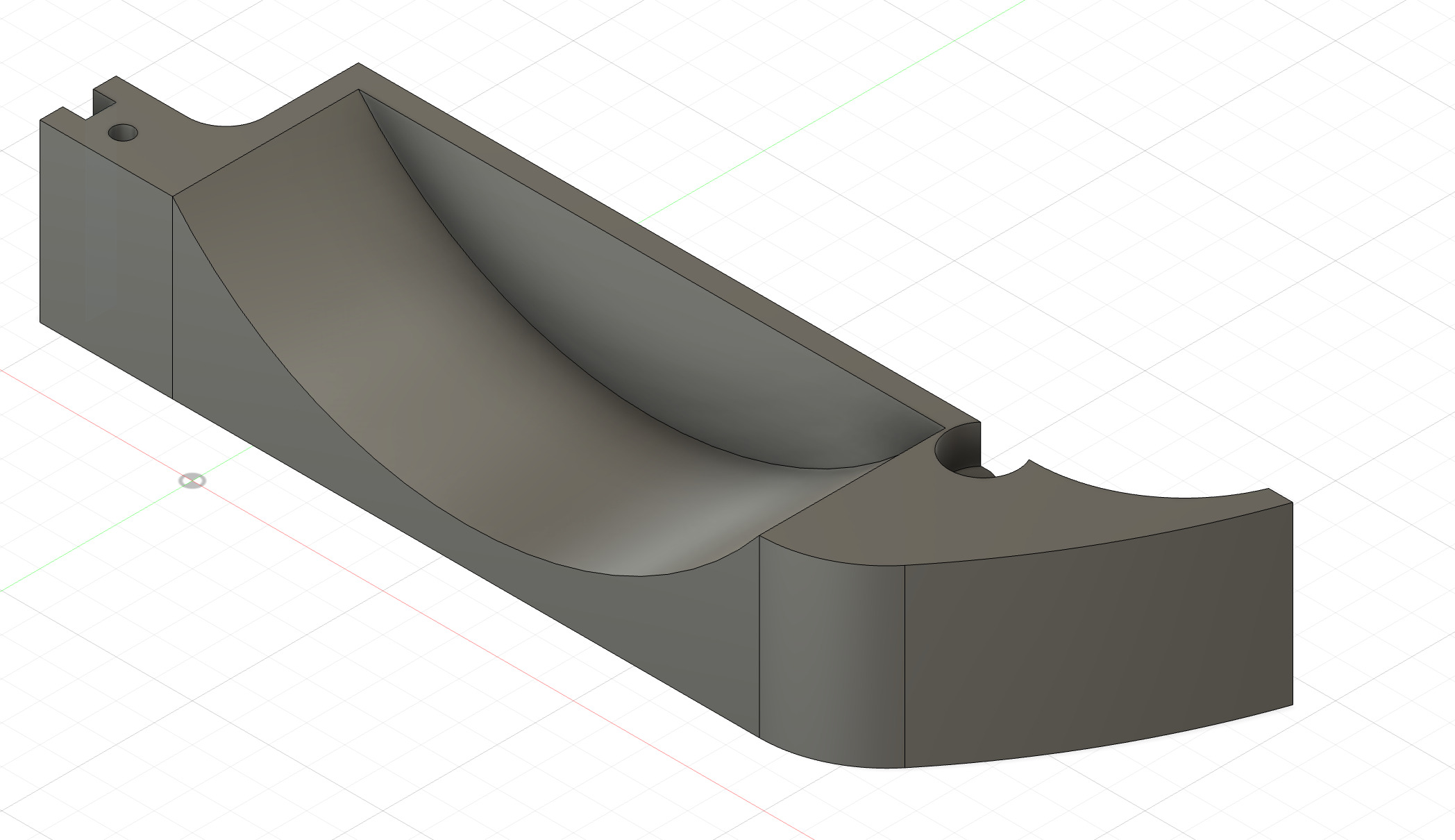Select the origin point marker on the grid
Screen dimensions: 1455x840
point(192,480)
